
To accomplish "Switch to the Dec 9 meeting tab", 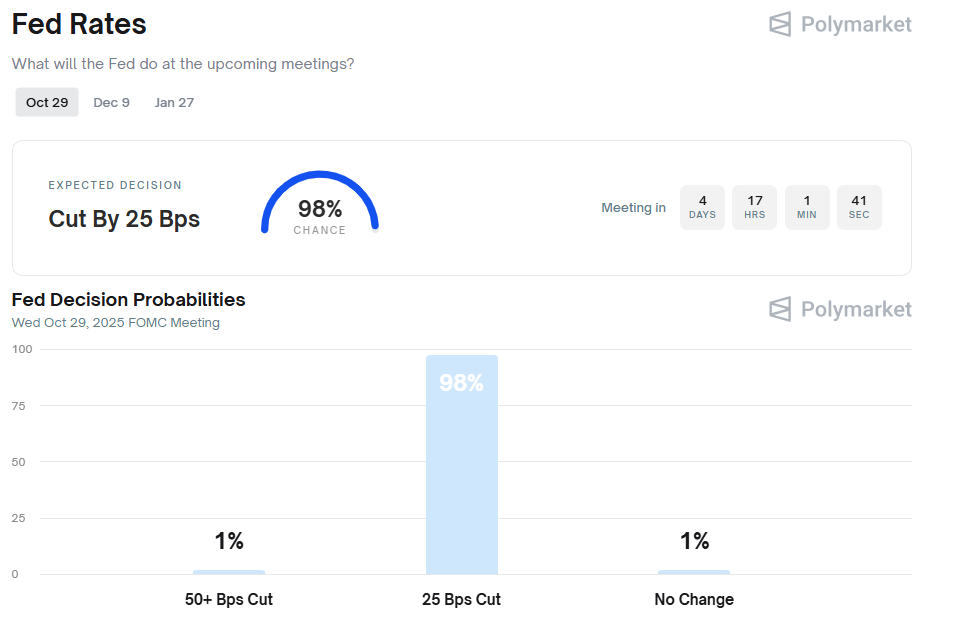I will pos(111,102).
